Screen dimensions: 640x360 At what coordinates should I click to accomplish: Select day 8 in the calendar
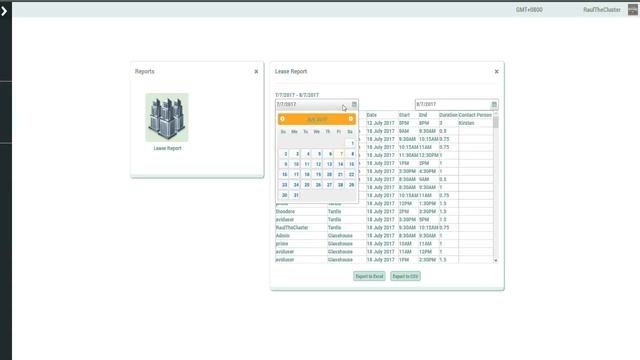(x=351, y=154)
